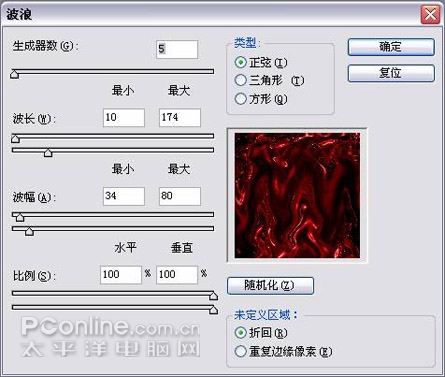445x377 pixels.
Task: Click the 水平 column heading
Action: [x=125, y=248]
